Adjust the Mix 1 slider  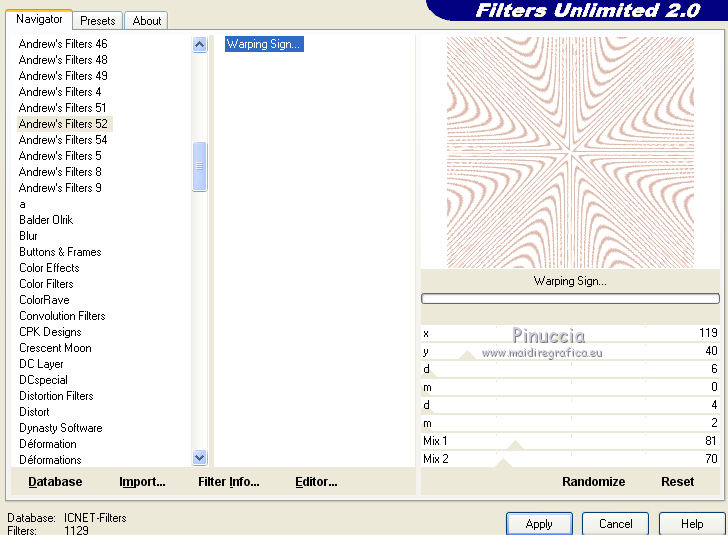(x=570, y=441)
